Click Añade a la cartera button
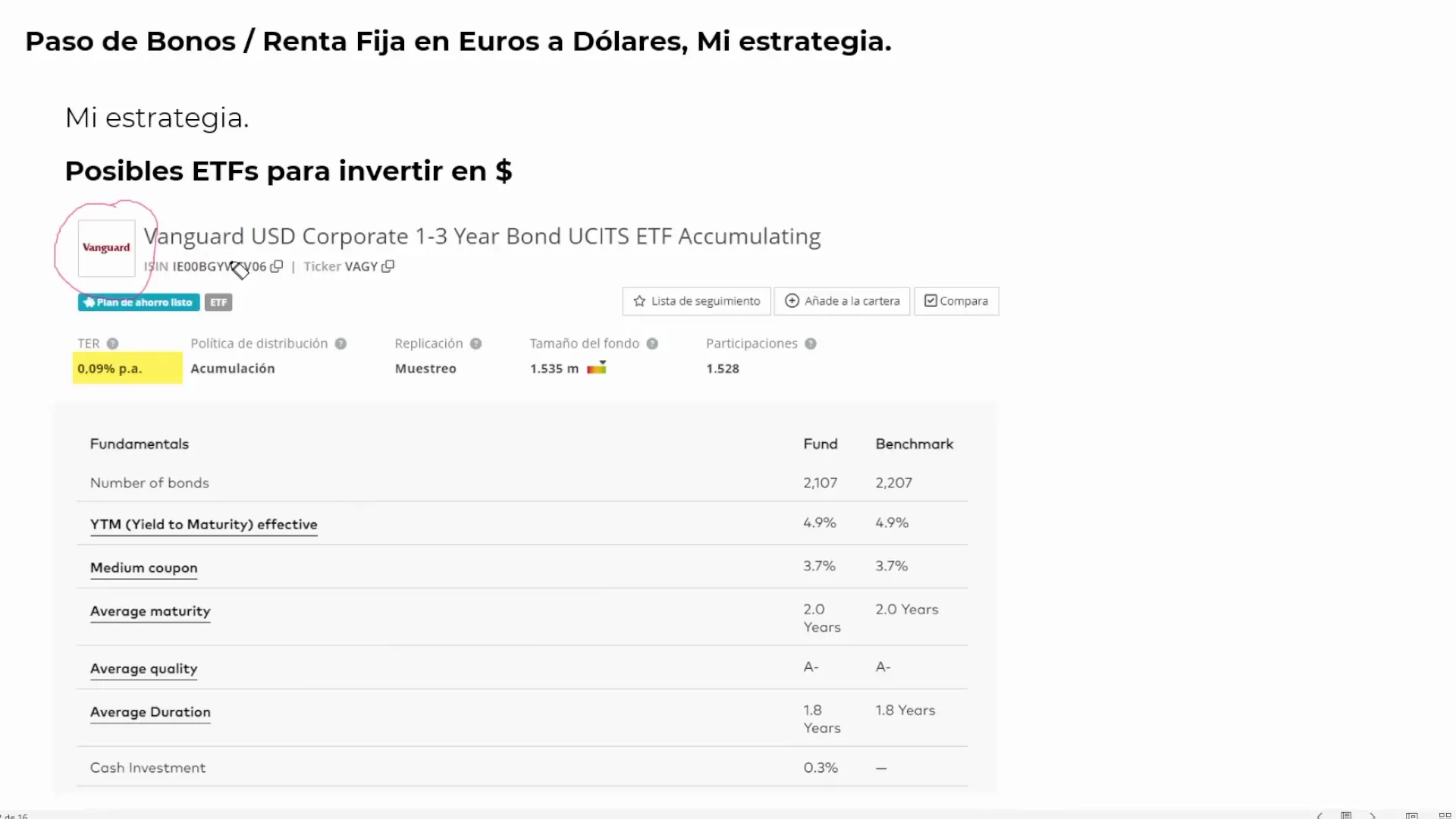The height and width of the screenshot is (819, 1456). (x=842, y=301)
